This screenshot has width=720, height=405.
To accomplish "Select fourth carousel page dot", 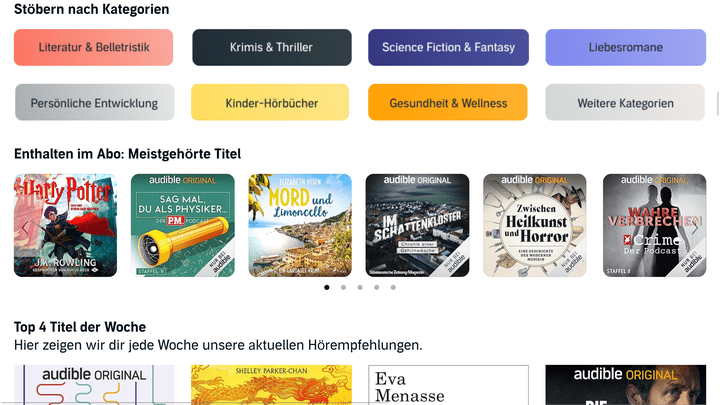I will pos(377,287).
